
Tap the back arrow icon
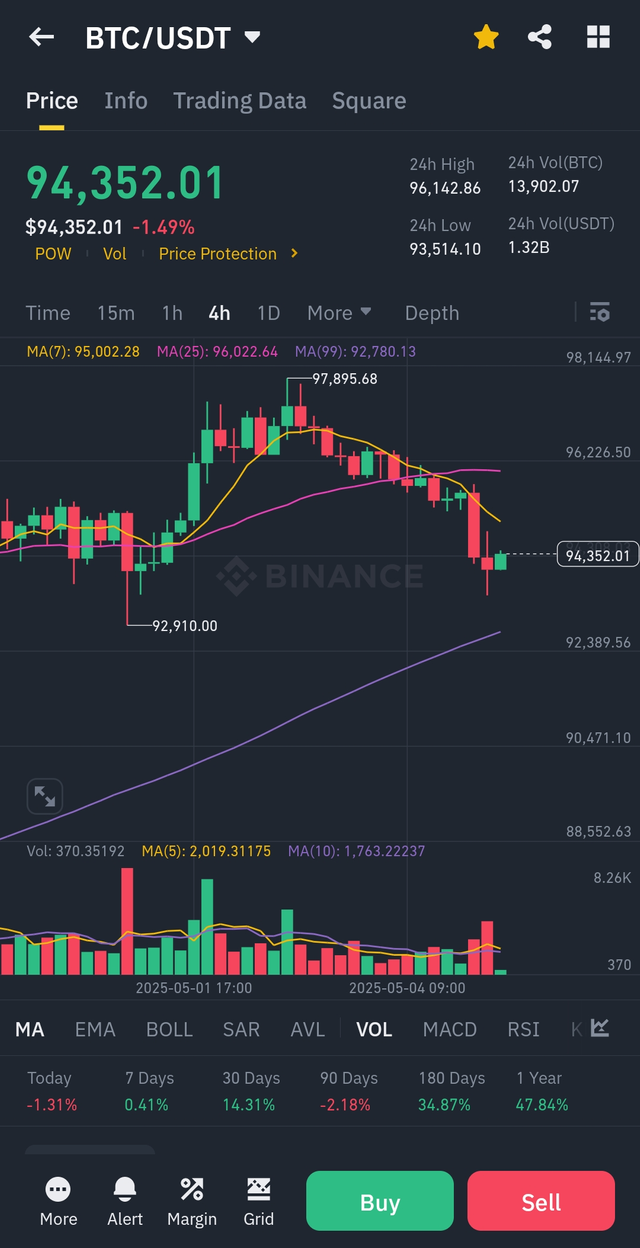[41, 38]
